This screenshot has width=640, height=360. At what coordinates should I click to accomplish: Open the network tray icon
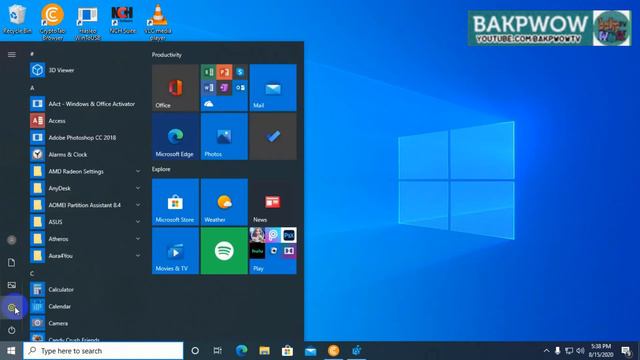[x=569, y=351]
